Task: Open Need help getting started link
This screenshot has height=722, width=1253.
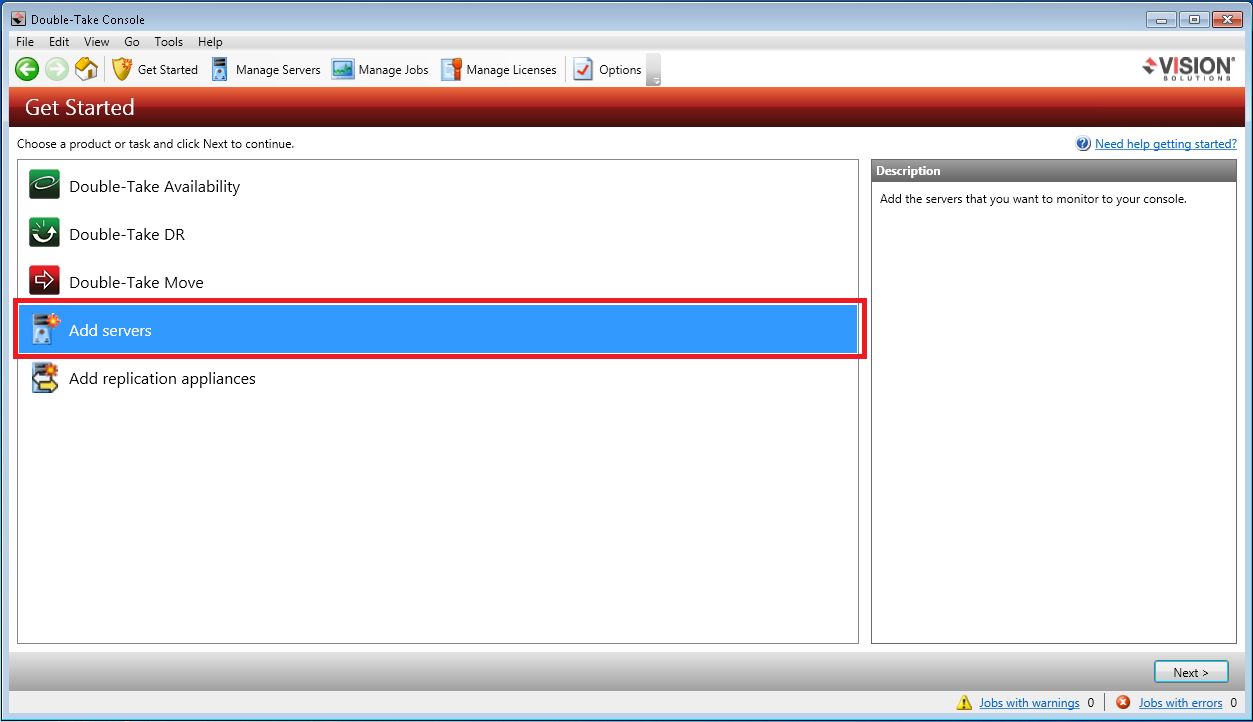Action: tap(1165, 144)
